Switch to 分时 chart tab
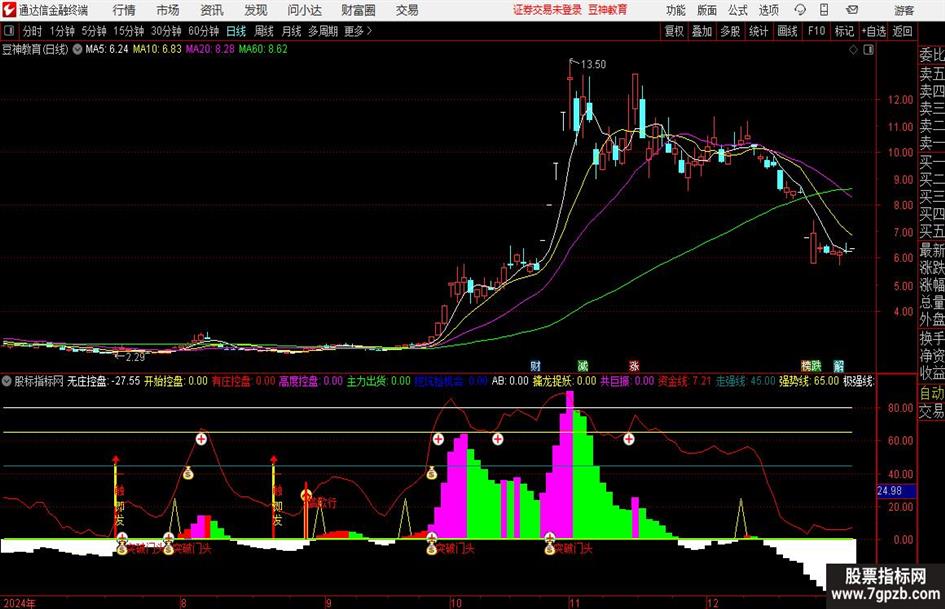Screen dimensions: 945x609 (x=33, y=31)
